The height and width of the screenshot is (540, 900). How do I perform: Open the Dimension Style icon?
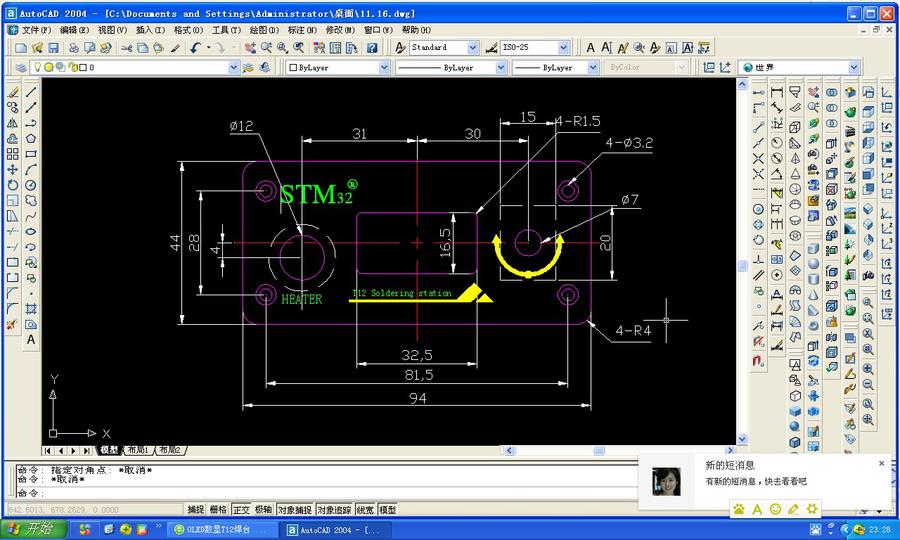tap(491, 48)
